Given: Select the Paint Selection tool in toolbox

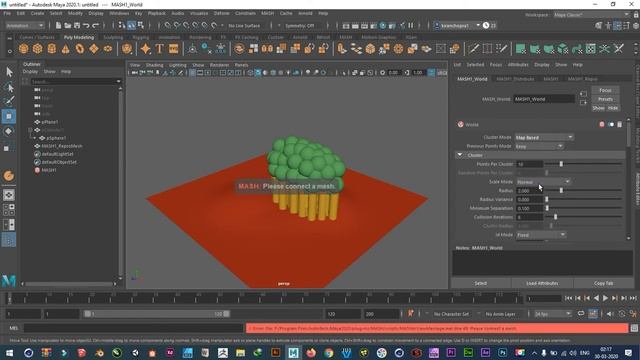Looking at the screenshot, I should (9, 101).
